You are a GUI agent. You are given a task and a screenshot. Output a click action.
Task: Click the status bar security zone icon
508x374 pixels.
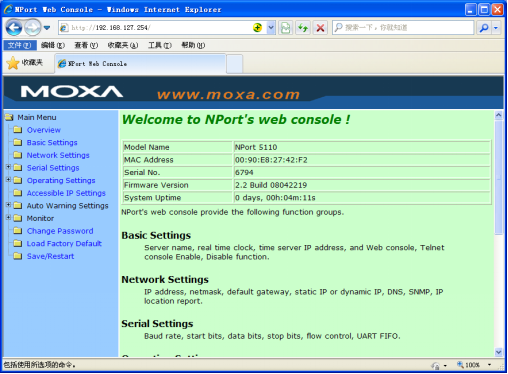click(435, 366)
